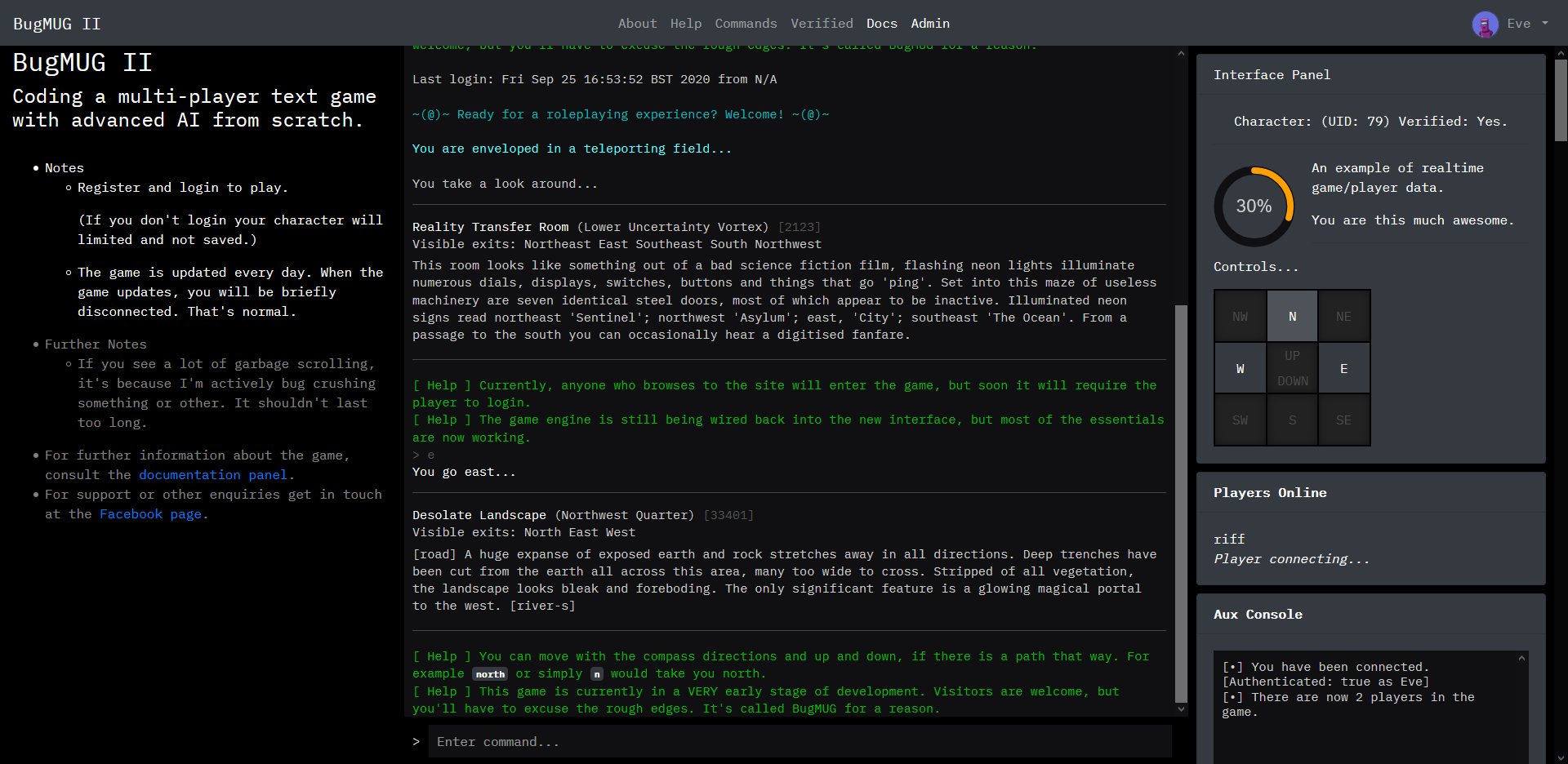
Task: Click the game output scrollbar down arrow
Action: pyautogui.click(x=1181, y=709)
